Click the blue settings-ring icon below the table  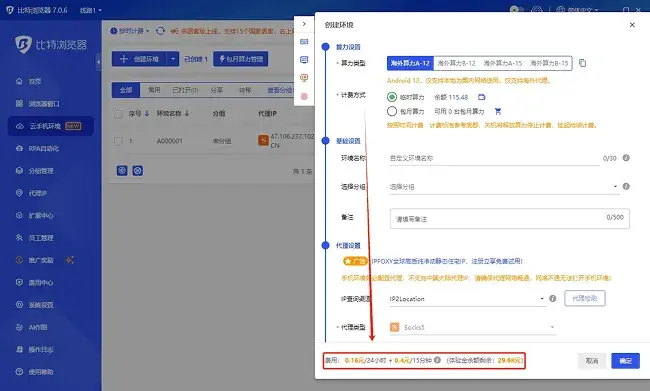click(x=122, y=170)
